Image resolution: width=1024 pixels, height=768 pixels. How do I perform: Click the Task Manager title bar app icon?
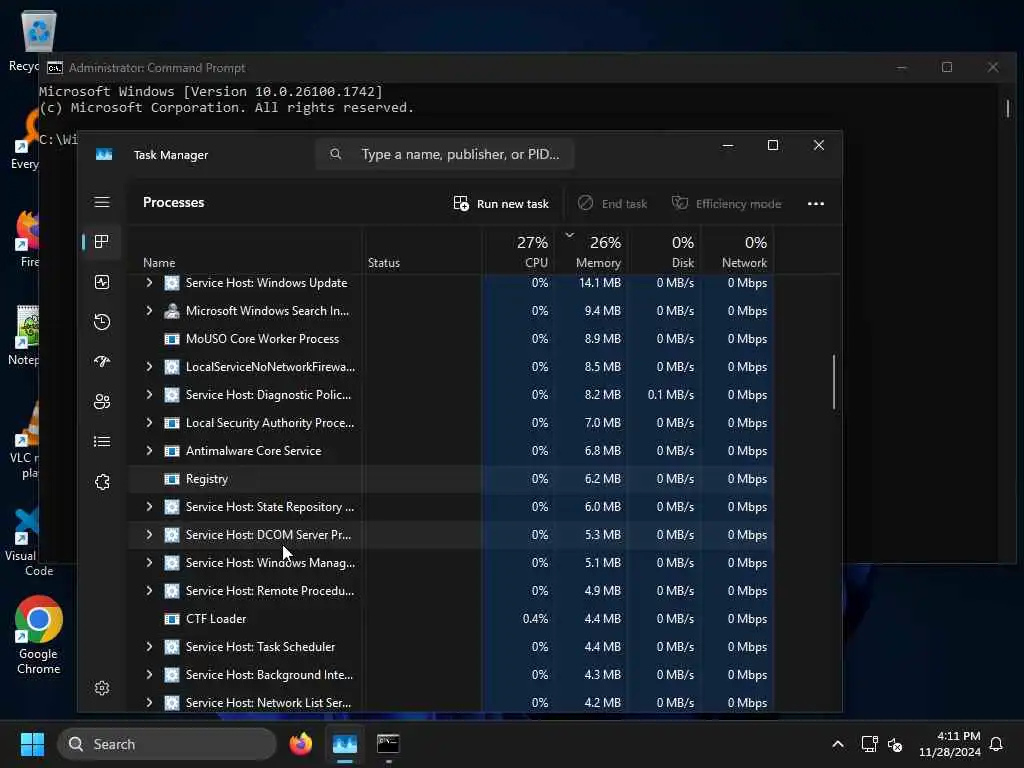click(x=104, y=155)
